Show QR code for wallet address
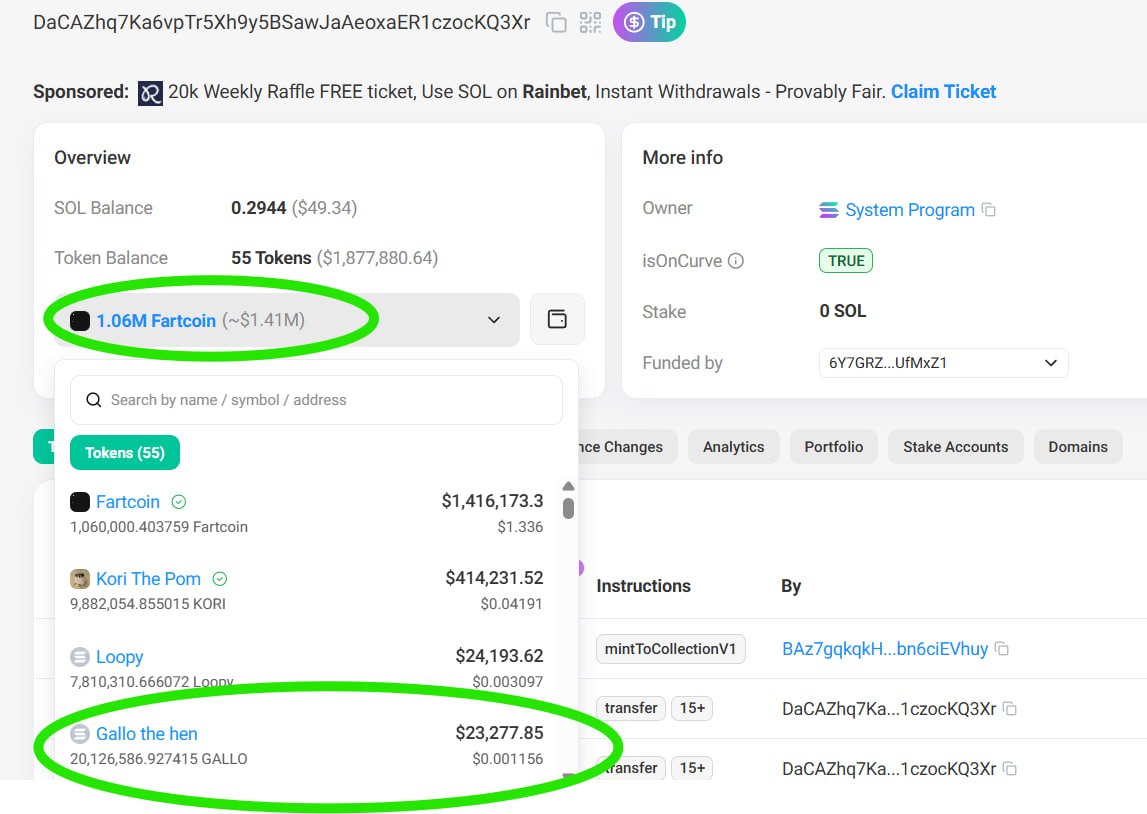 pyautogui.click(x=590, y=23)
